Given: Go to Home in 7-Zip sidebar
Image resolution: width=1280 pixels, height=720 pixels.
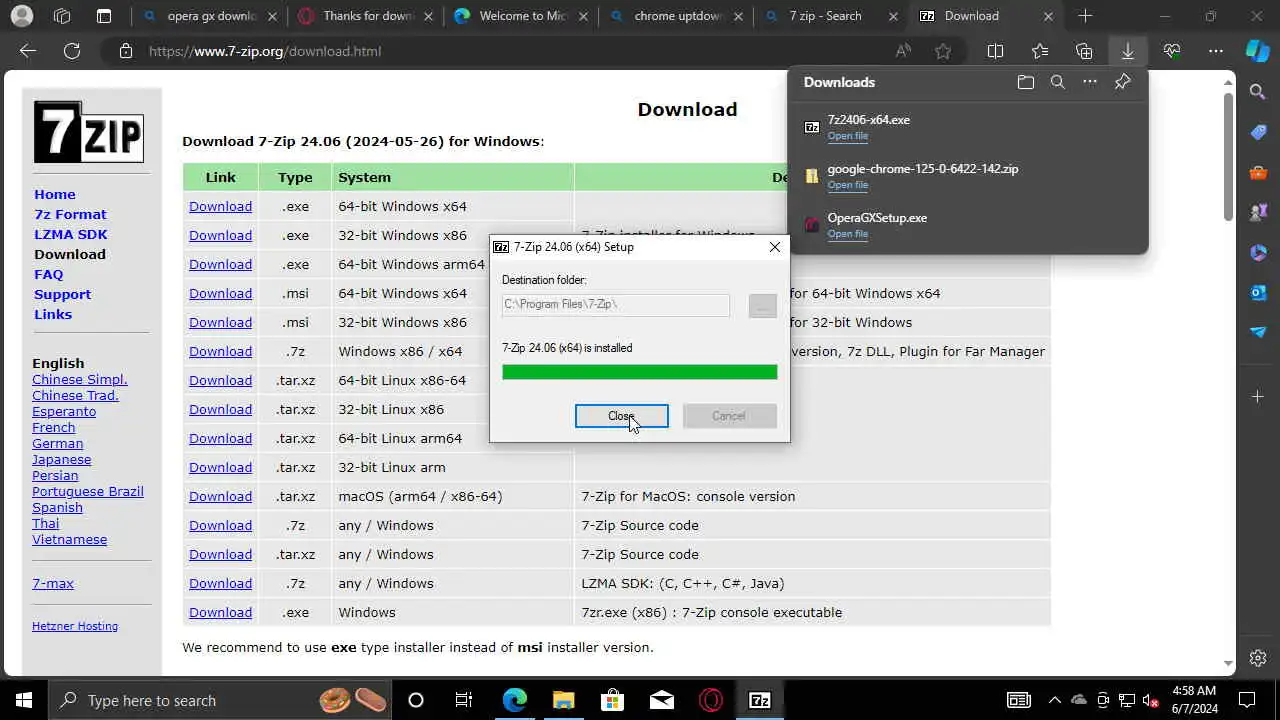Looking at the screenshot, I should pos(55,194).
